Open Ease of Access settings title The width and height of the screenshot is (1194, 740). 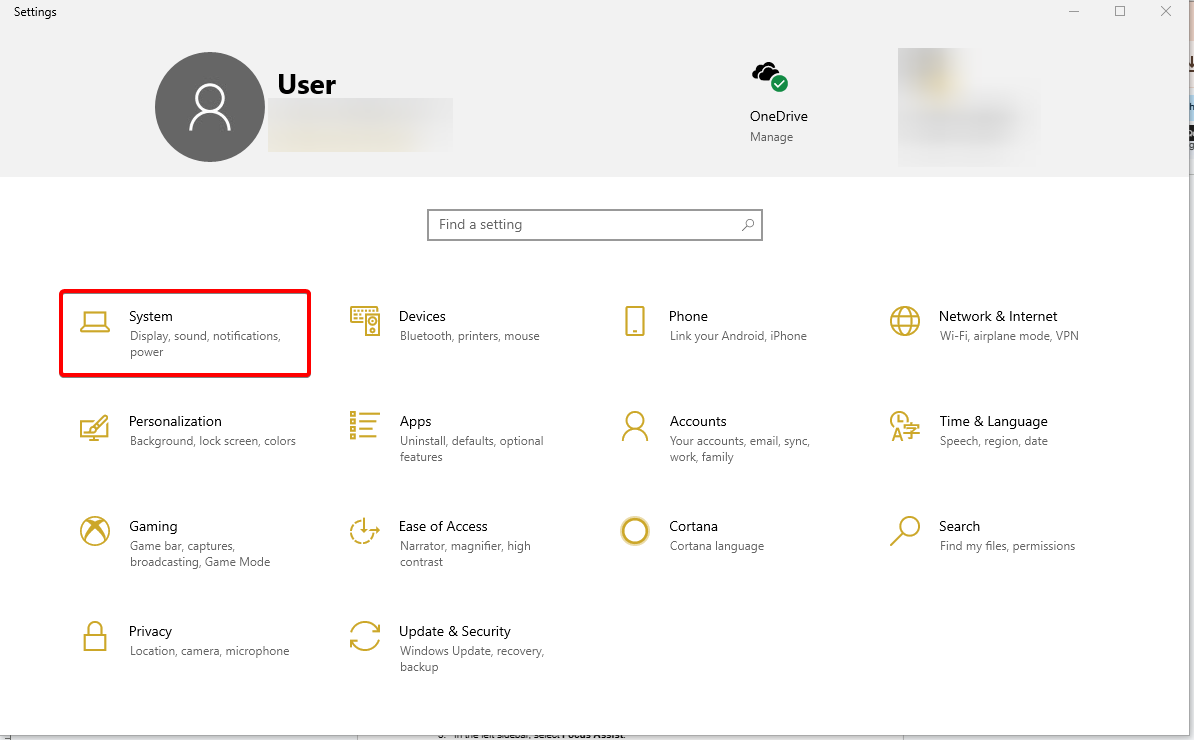tap(443, 526)
